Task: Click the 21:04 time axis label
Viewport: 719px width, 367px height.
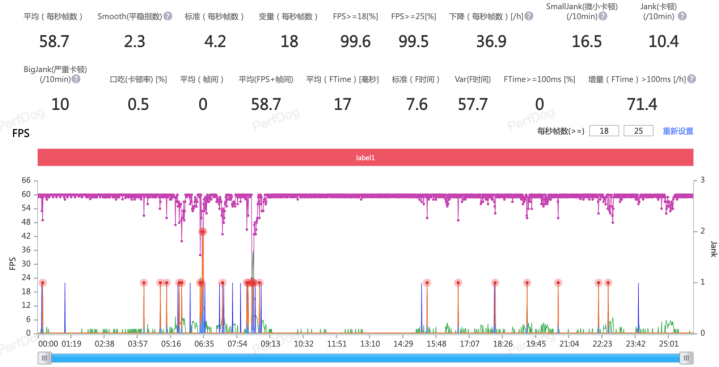Action: pos(569,344)
